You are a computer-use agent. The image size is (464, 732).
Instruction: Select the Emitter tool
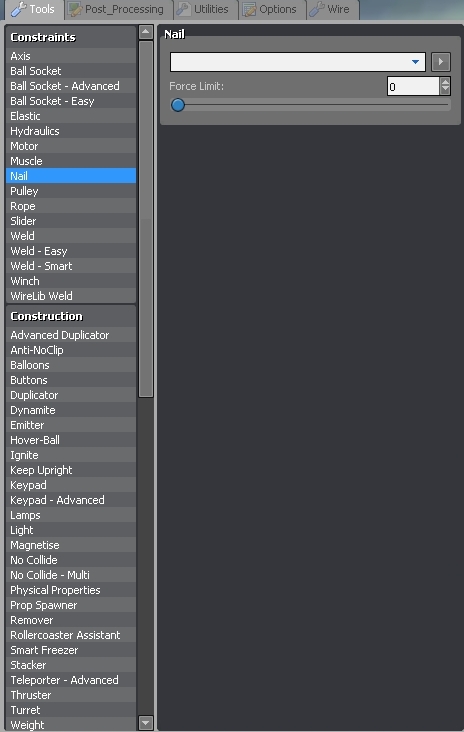[71, 425]
